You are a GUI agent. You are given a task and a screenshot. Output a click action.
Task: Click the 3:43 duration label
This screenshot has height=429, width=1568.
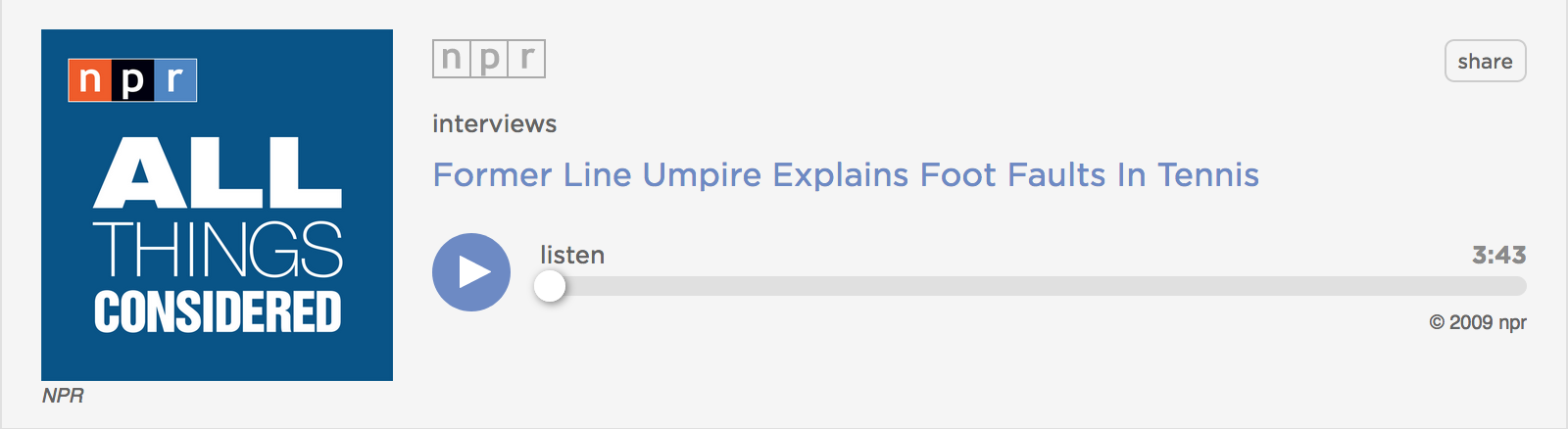click(1499, 255)
